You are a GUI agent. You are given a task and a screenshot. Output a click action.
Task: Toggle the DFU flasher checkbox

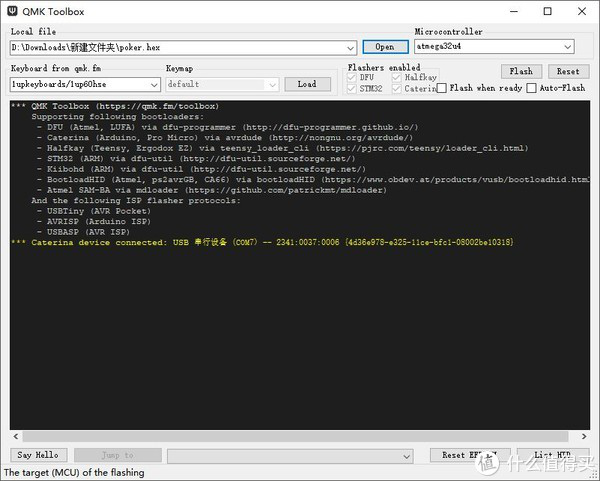(351, 78)
